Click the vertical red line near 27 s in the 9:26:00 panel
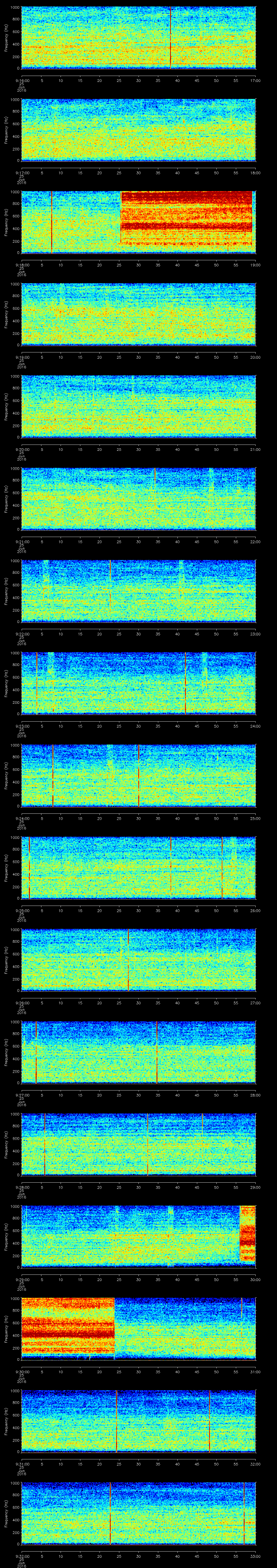Image resolution: width=277 pixels, height=1568 pixels. [x=128, y=960]
